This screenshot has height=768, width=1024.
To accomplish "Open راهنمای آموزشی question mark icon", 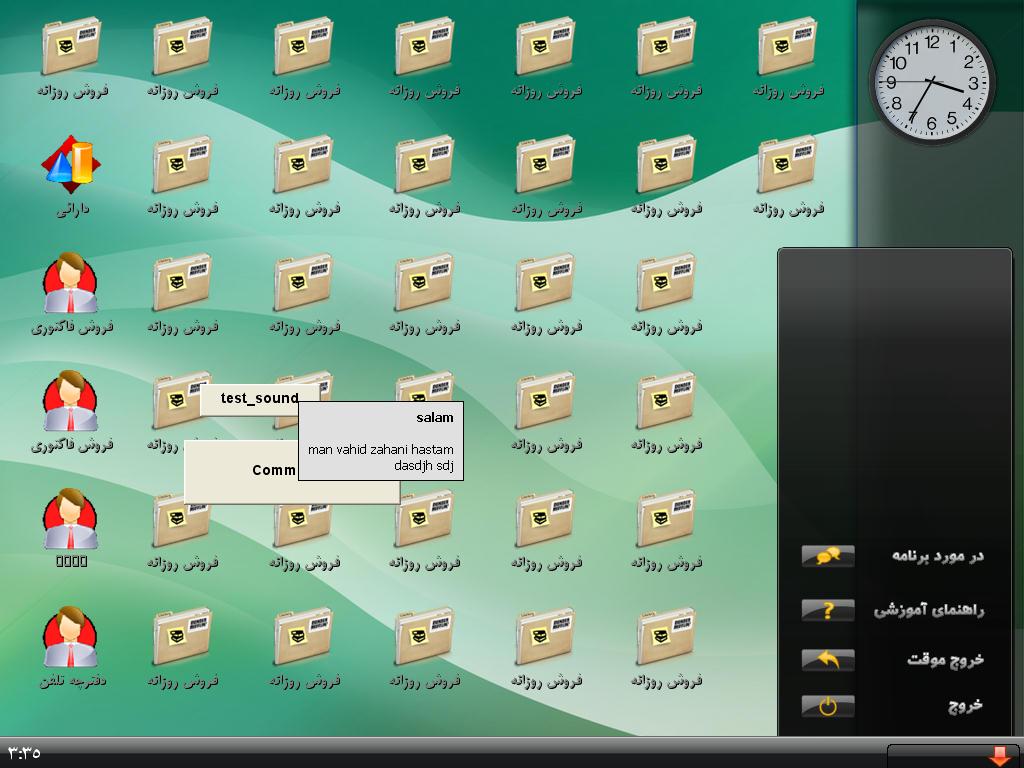I will (x=827, y=610).
